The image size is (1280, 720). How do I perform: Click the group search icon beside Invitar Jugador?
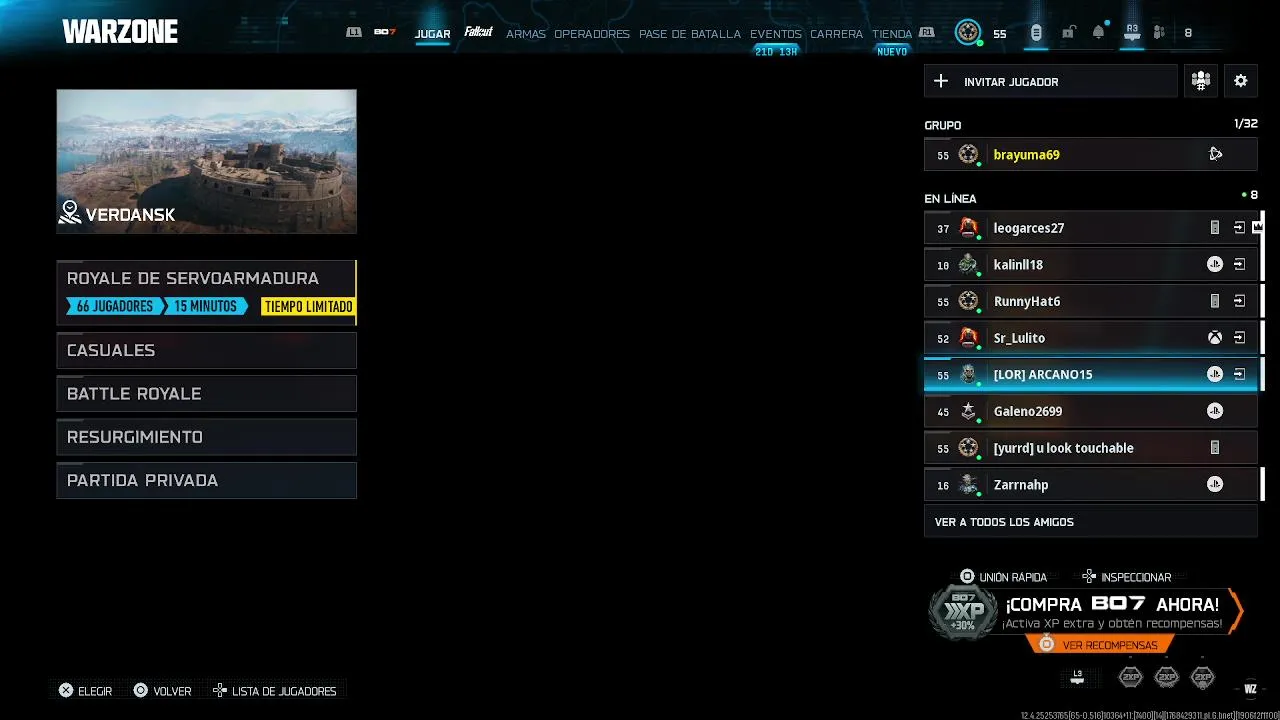(1201, 81)
